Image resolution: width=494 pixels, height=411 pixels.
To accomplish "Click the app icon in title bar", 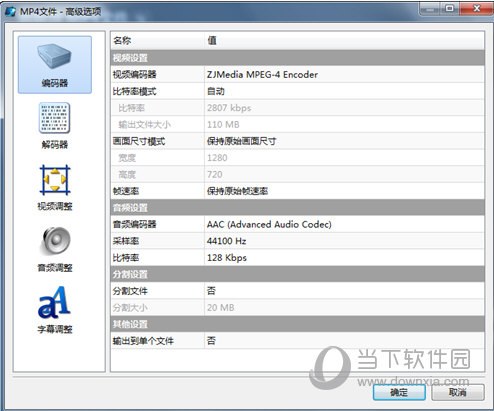I will click(x=11, y=12).
